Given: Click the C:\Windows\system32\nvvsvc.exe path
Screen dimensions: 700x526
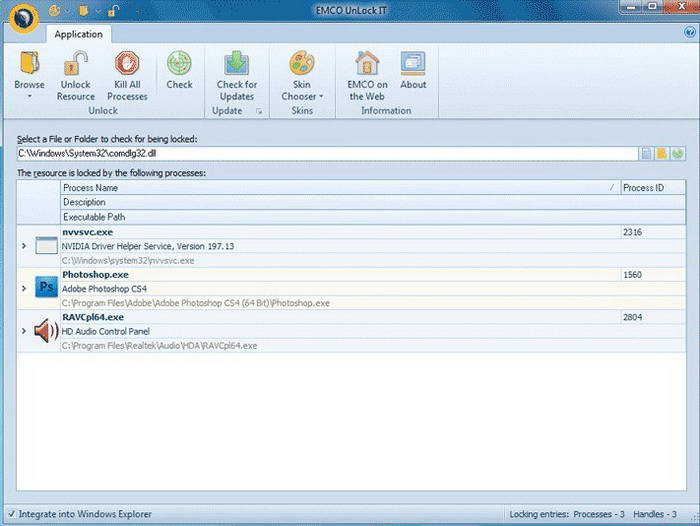Looking at the screenshot, I should click(x=128, y=261).
